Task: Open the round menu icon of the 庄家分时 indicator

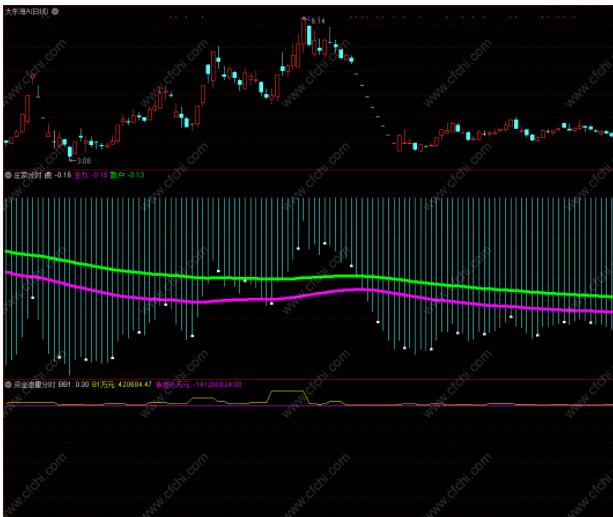Action: coord(8,176)
